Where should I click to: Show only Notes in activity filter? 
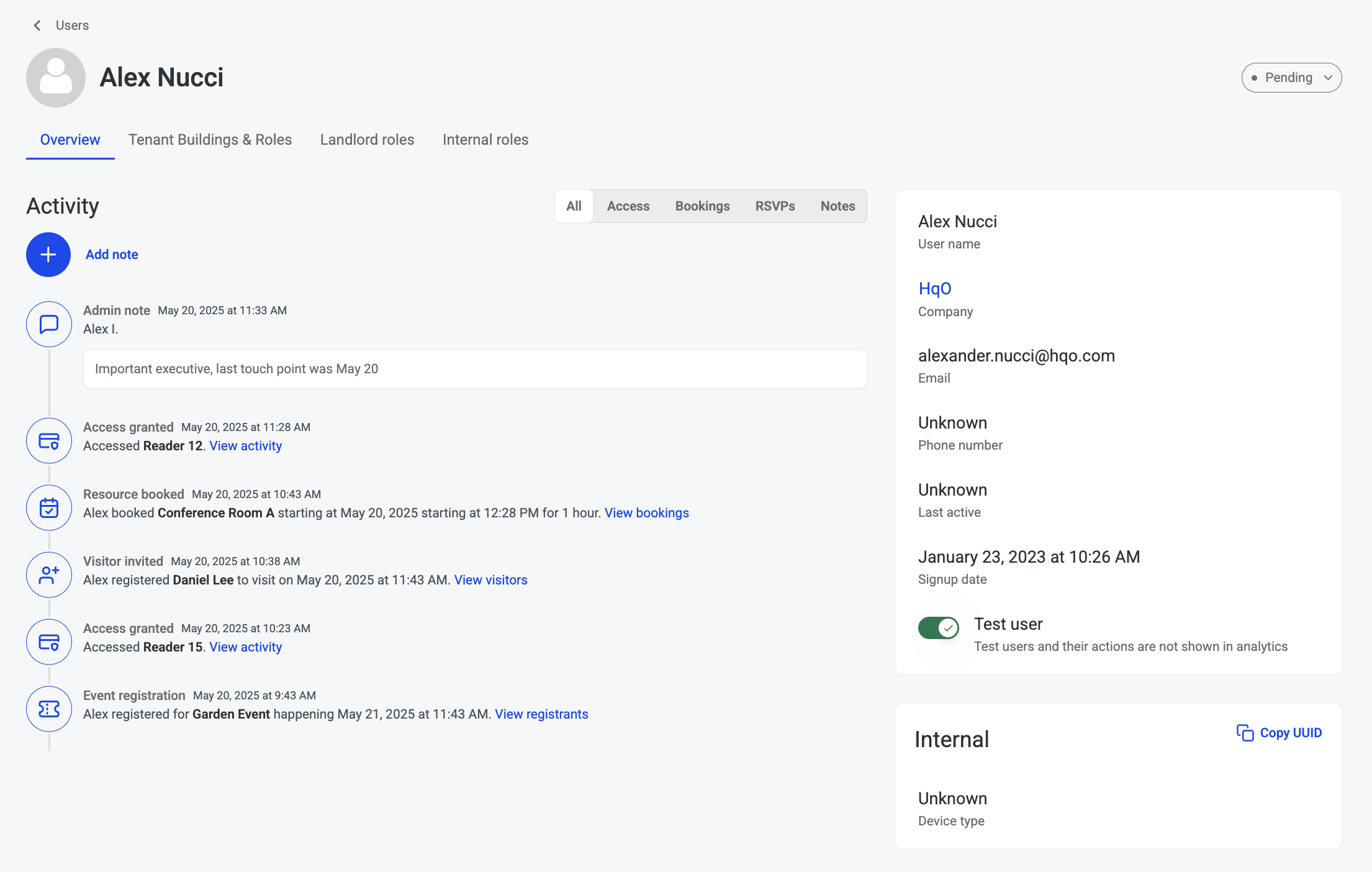tap(837, 206)
